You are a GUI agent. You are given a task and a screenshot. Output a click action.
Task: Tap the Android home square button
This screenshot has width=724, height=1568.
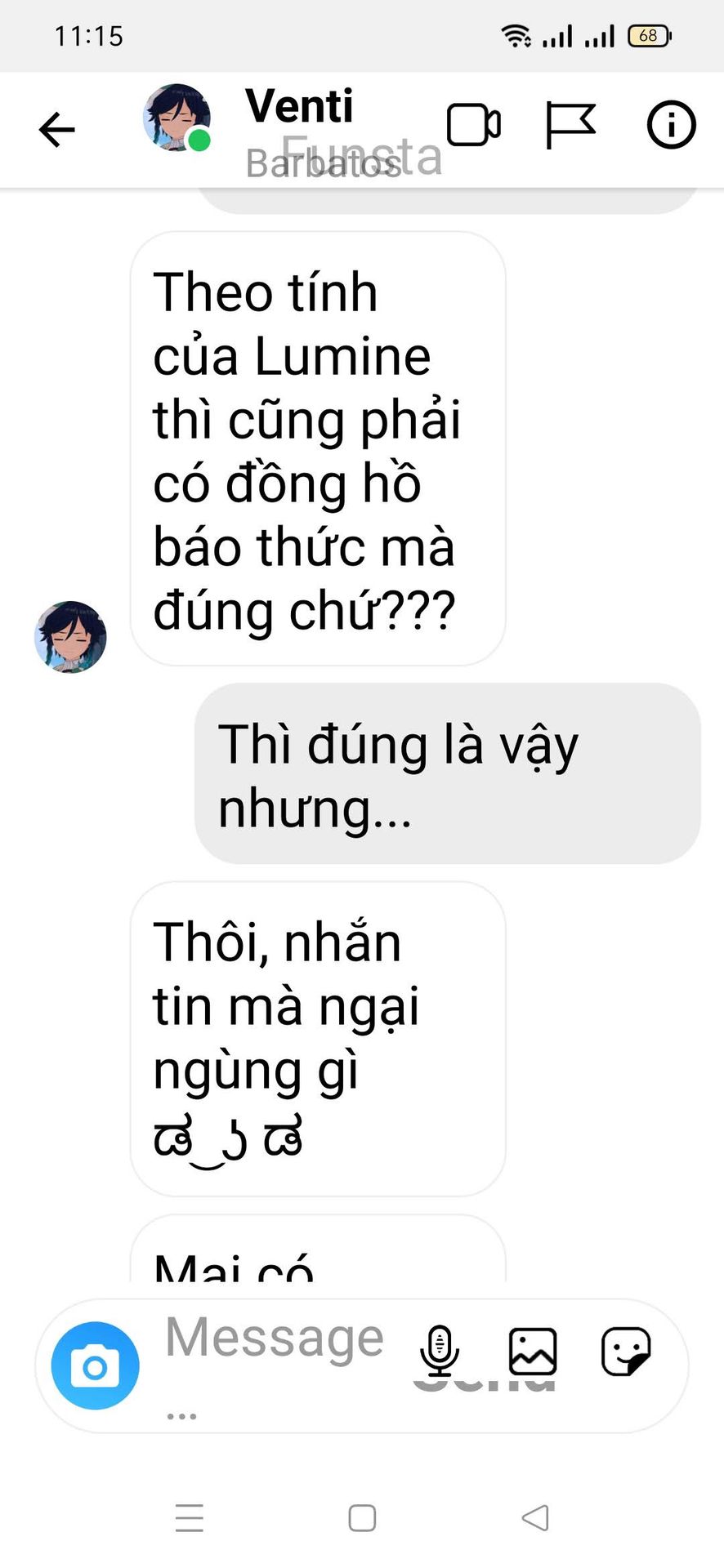click(362, 1518)
